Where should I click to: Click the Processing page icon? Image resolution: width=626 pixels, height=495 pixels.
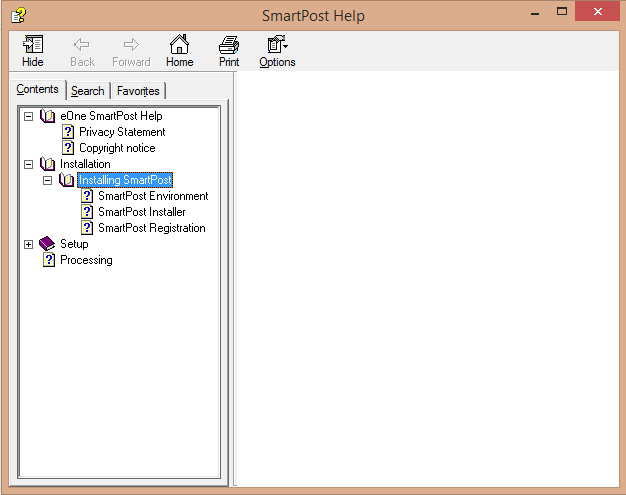(49, 260)
